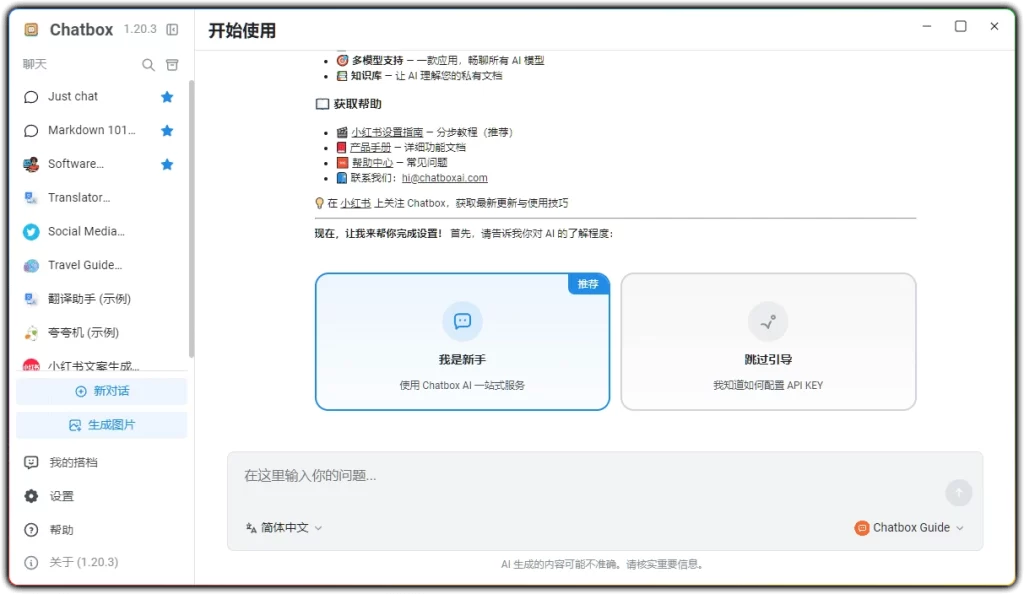Image resolution: width=1024 pixels, height=594 pixels.
Task: Click the Translator chat avatar icon
Action: 31,198
